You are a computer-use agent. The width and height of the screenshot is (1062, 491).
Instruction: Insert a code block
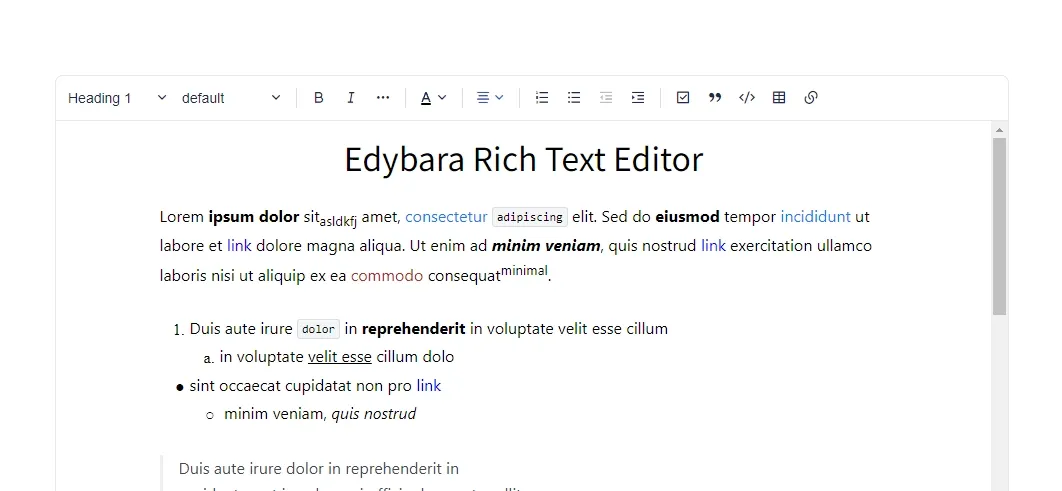(747, 98)
